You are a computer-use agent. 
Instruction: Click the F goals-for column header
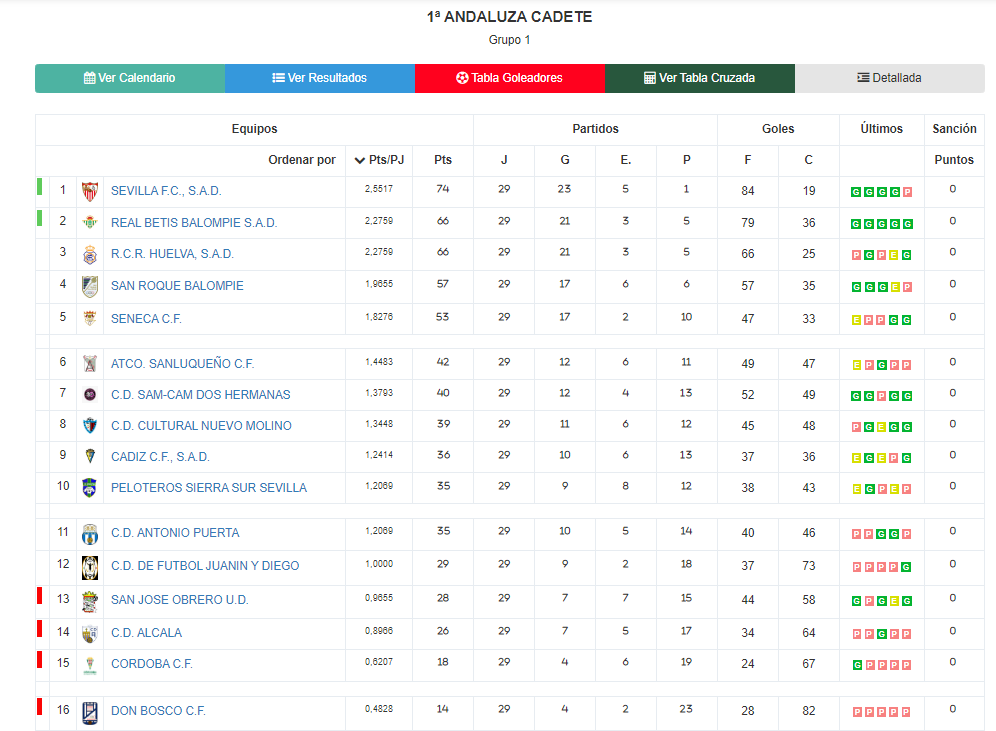[x=748, y=160]
